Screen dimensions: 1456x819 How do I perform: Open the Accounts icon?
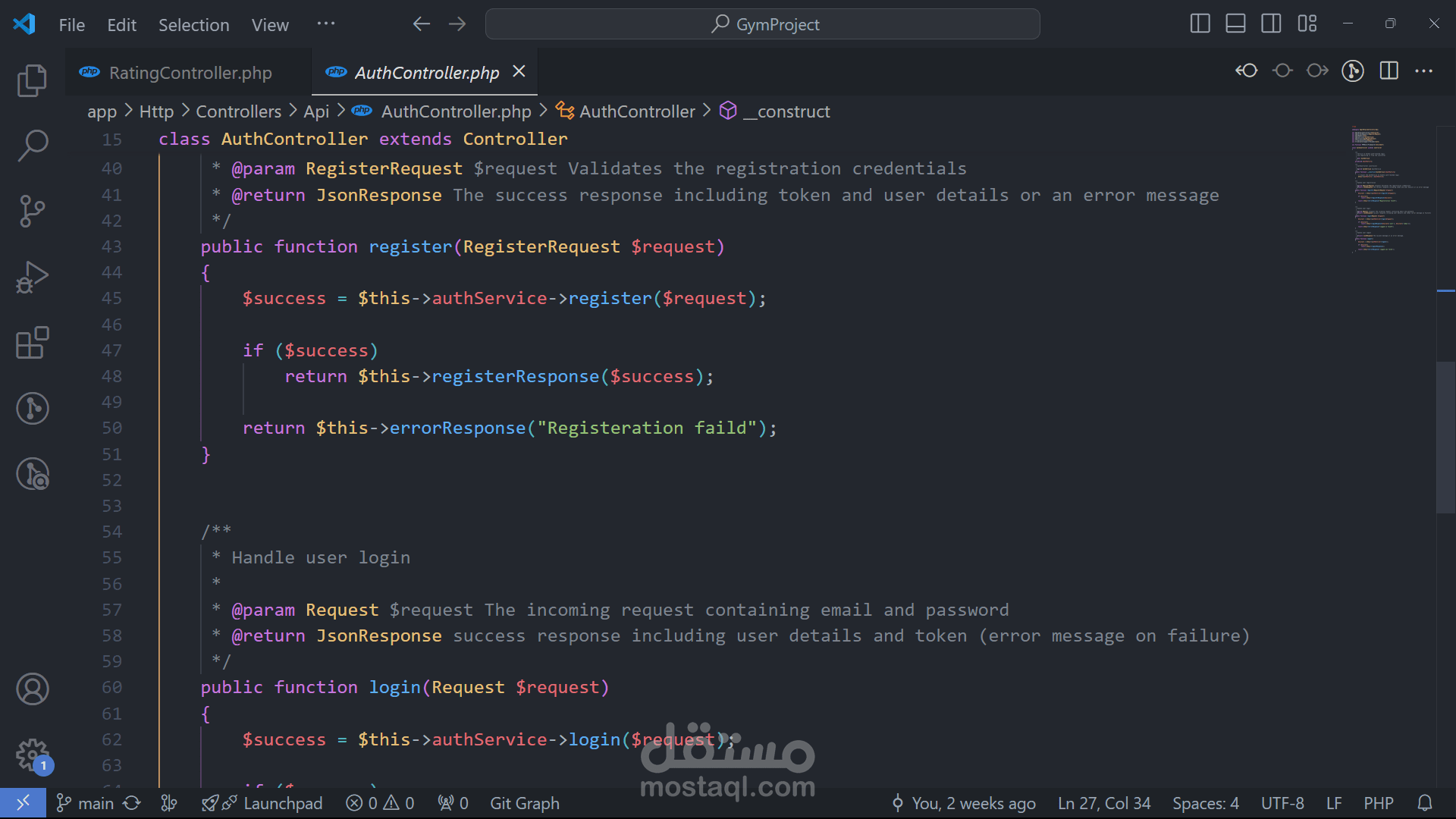pos(32,689)
